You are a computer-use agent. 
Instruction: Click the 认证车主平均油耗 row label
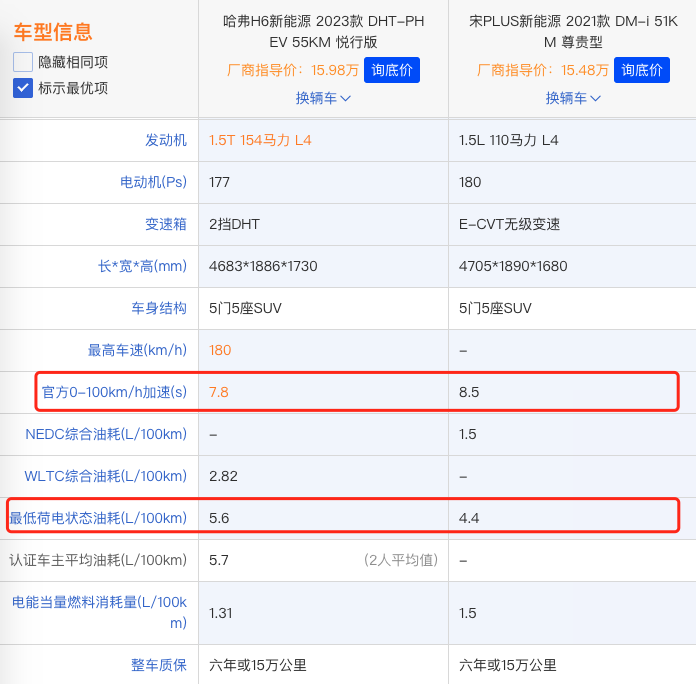coord(98,560)
